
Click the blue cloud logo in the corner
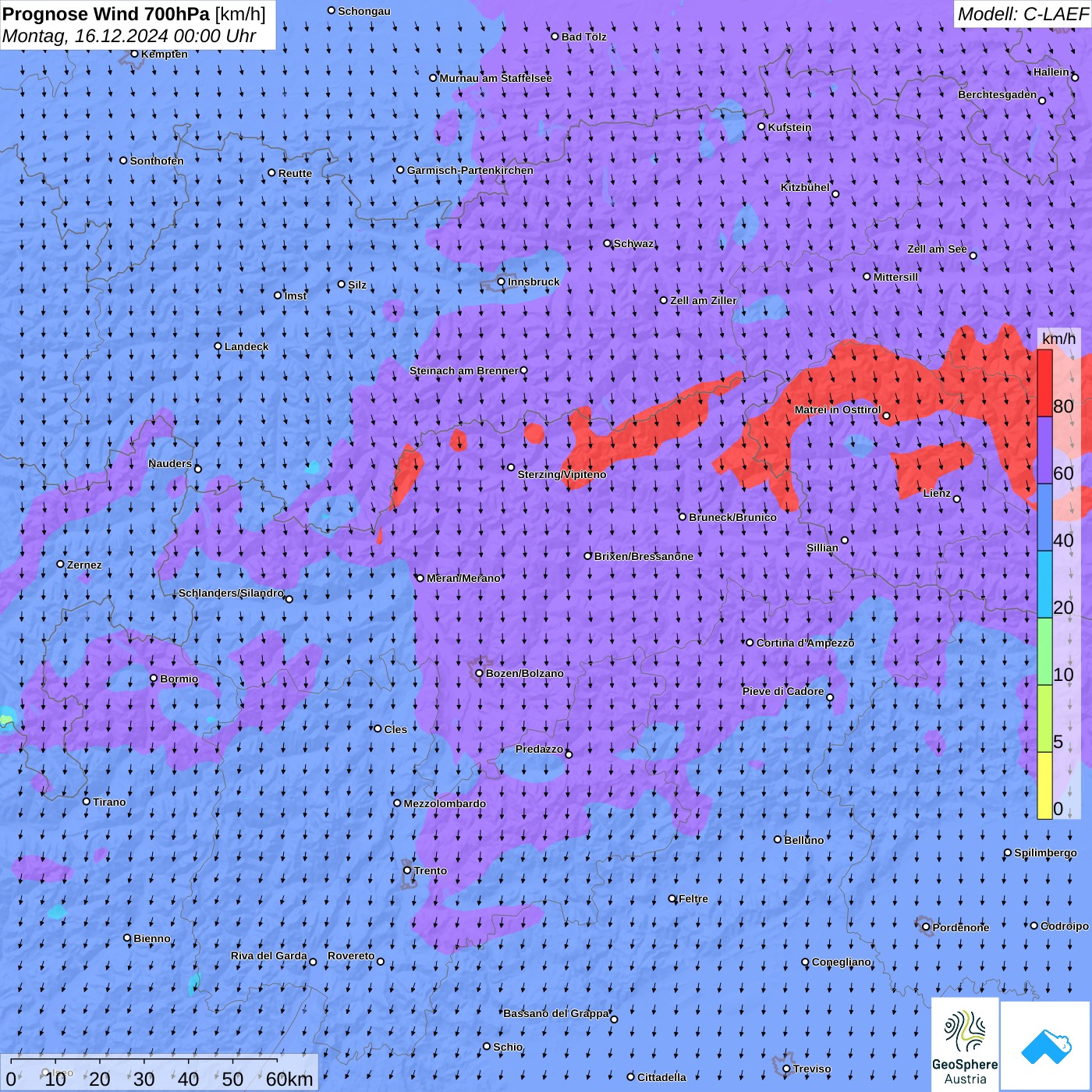pos(1046,1047)
